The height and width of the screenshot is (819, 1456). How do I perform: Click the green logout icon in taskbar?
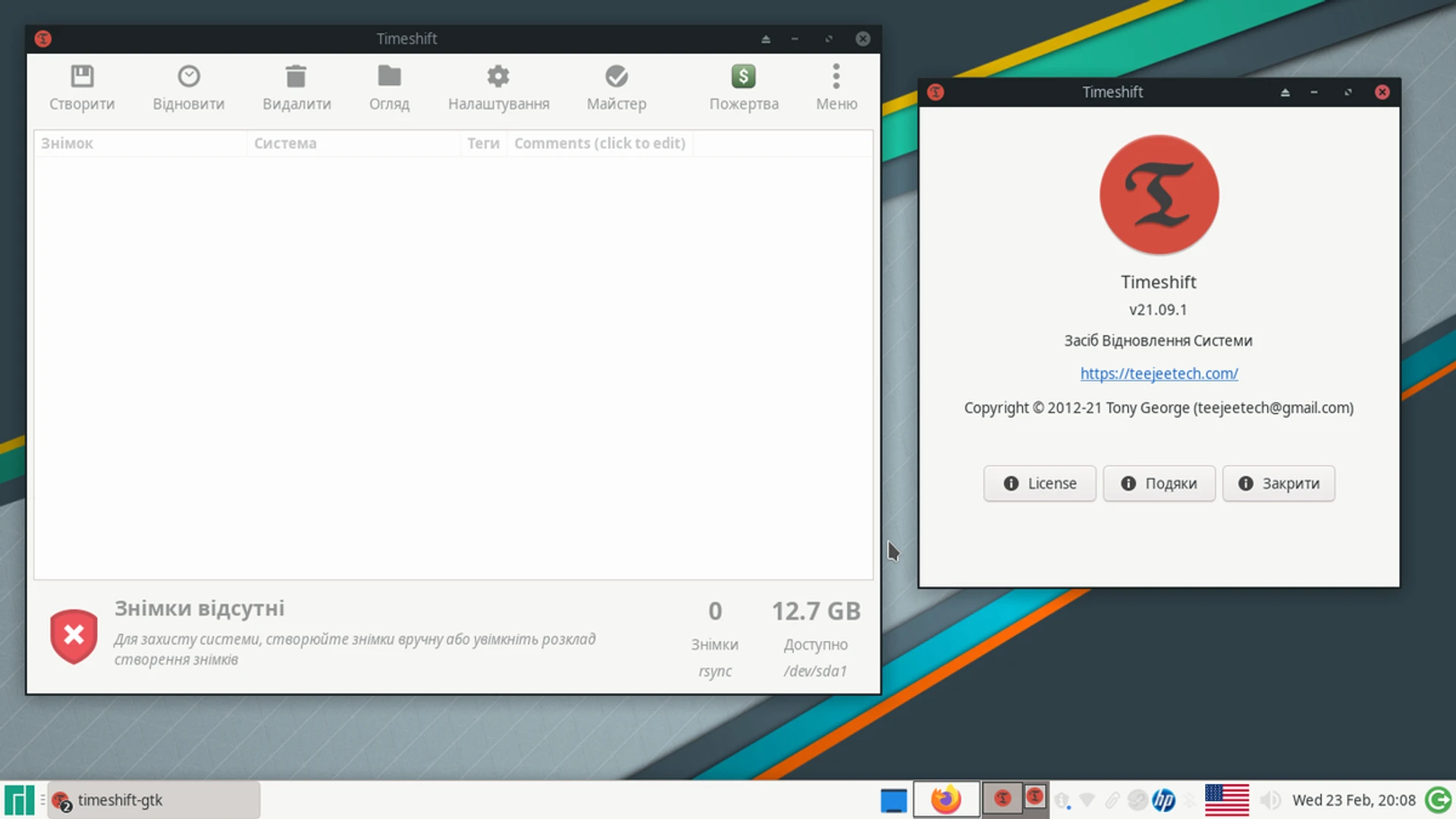pos(1439,800)
